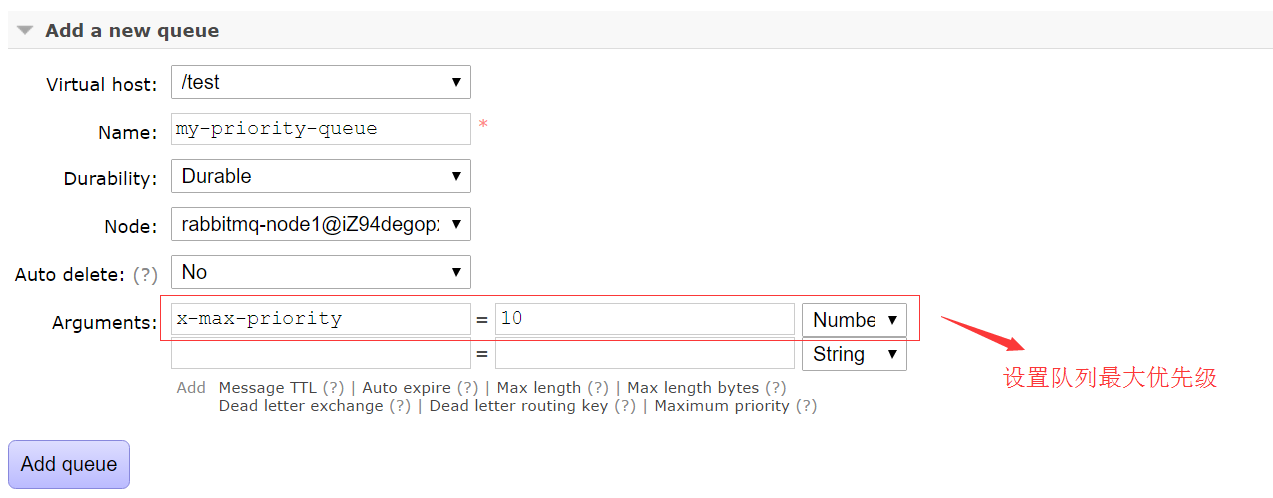Open the Virtual host dropdown
The image size is (1273, 498).
click(x=320, y=82)
